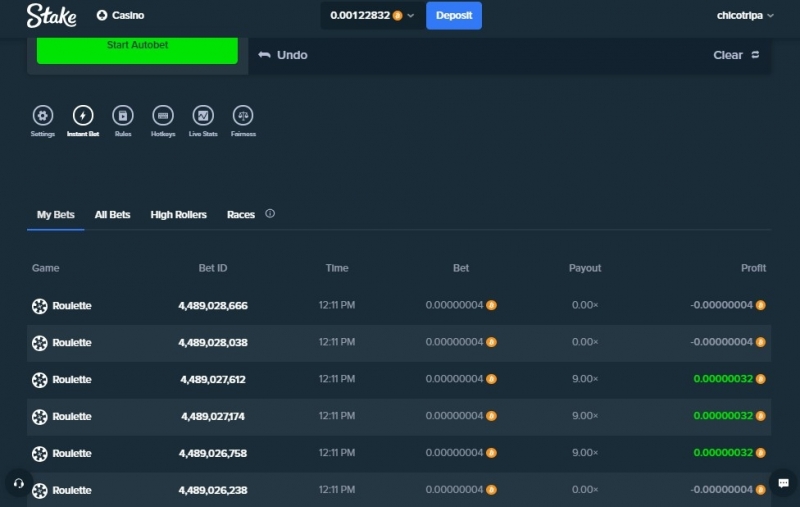Open bet ID 4,489,028,038
The height and width of the screenshot is (507, 800).
point(213,342)
